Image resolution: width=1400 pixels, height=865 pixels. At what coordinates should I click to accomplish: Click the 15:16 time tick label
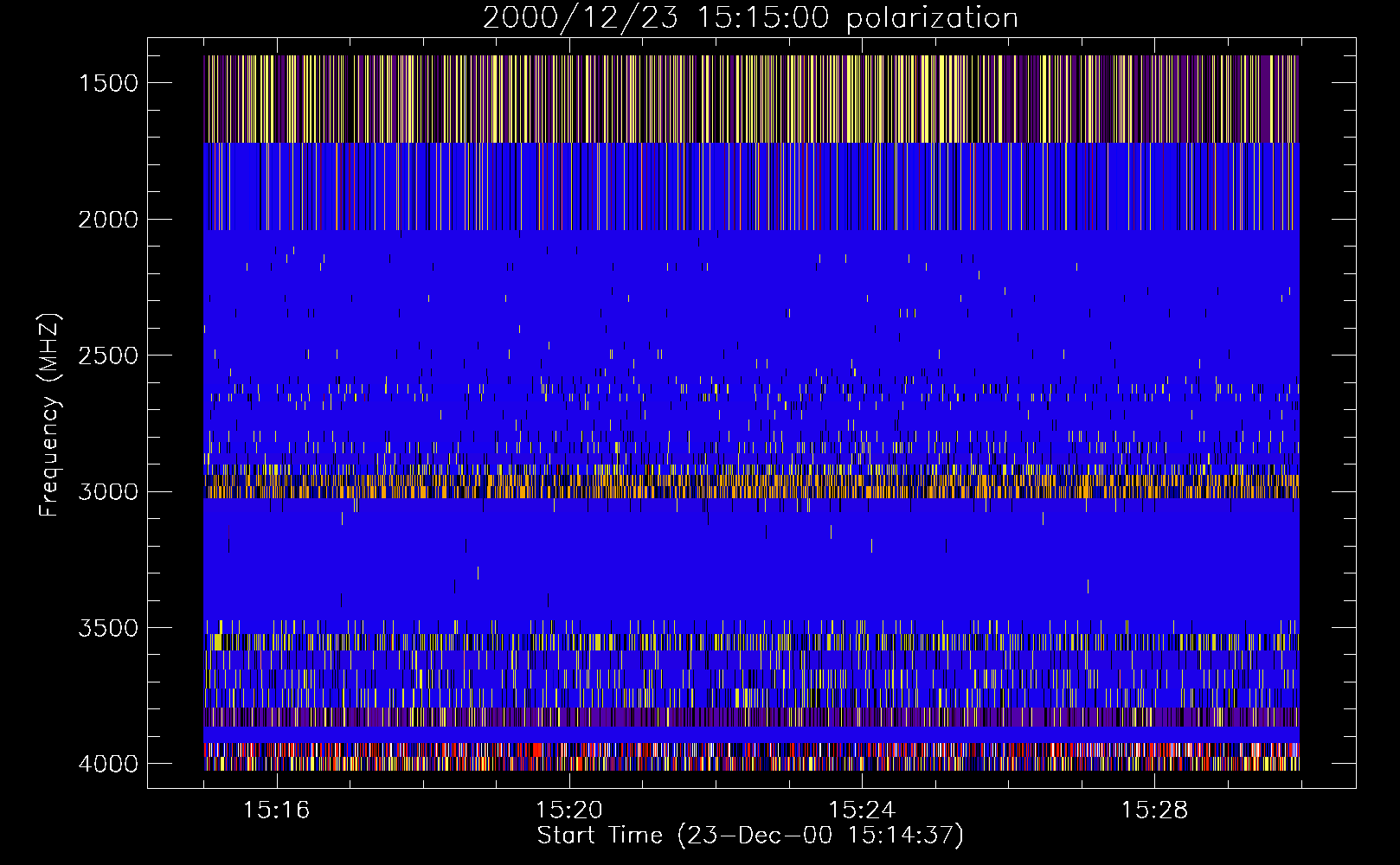(x=276, y=810)
